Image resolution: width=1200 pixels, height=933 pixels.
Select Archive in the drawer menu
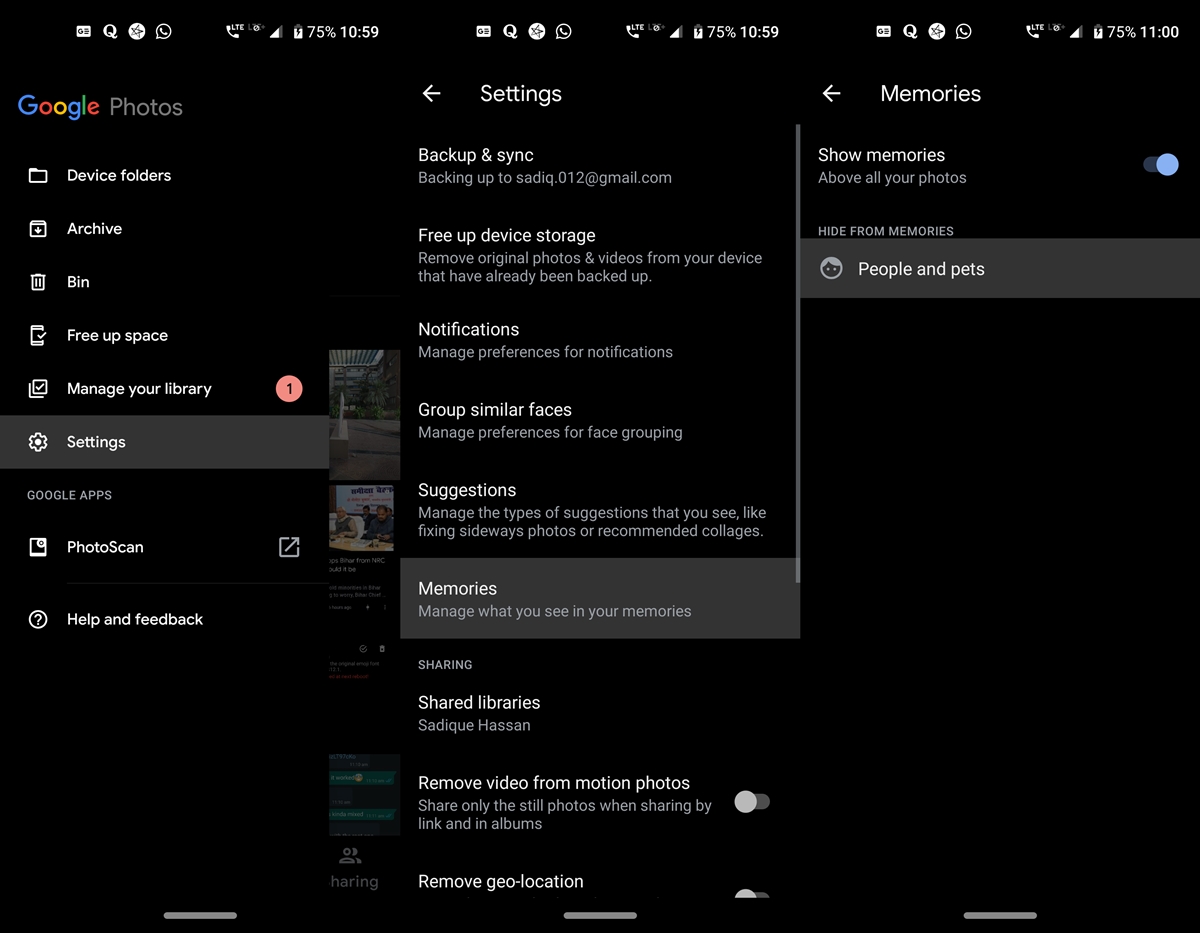pos(164,228)
